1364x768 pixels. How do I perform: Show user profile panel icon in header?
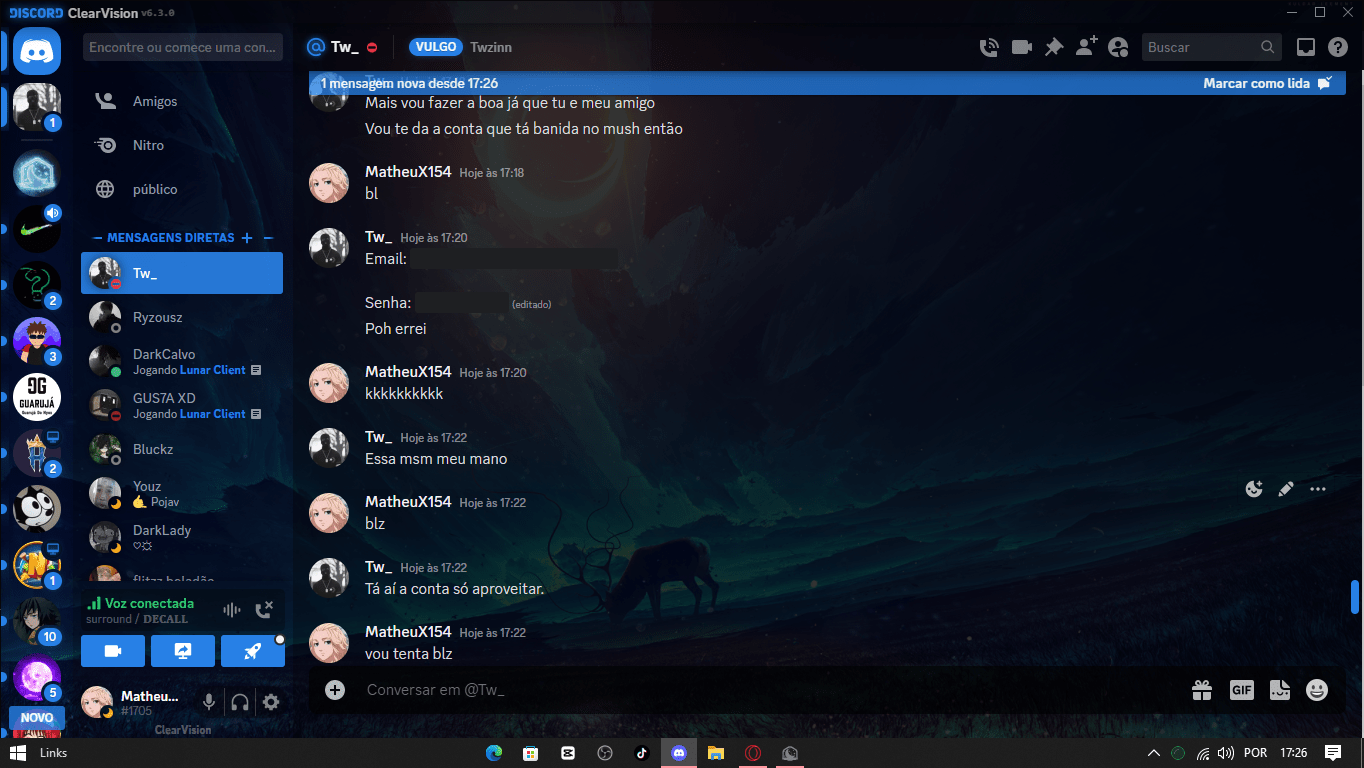(x=1118, y=47)
